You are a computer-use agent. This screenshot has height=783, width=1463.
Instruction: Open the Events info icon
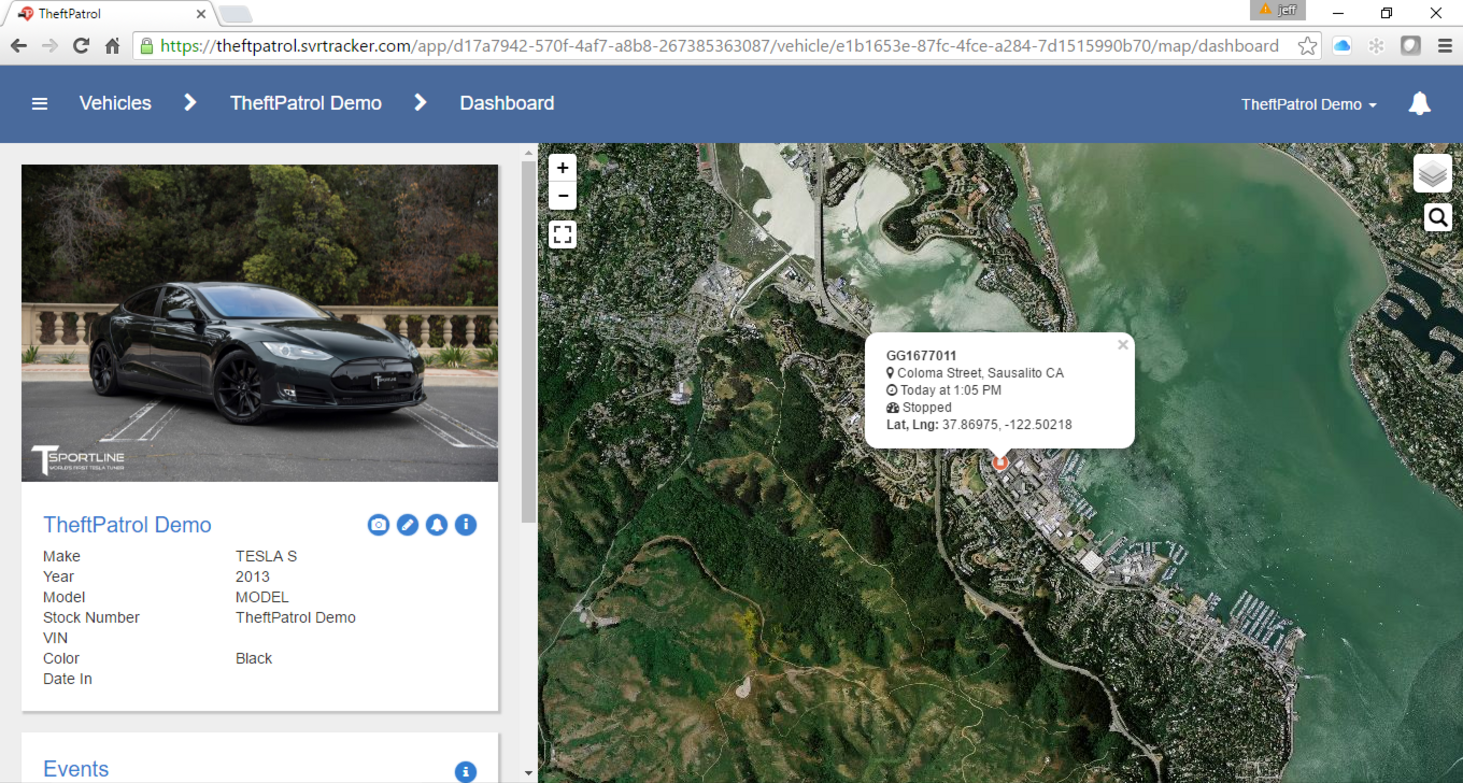[x=465, y=772]
